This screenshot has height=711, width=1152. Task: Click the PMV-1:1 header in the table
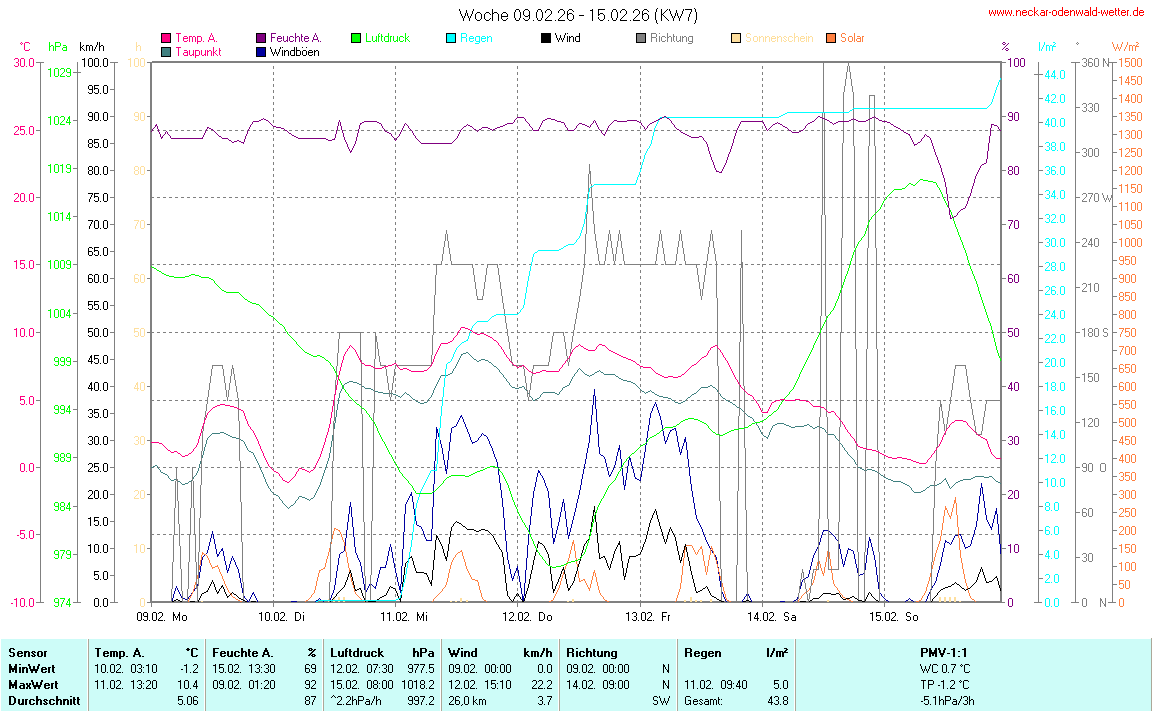tap(945, 652)
